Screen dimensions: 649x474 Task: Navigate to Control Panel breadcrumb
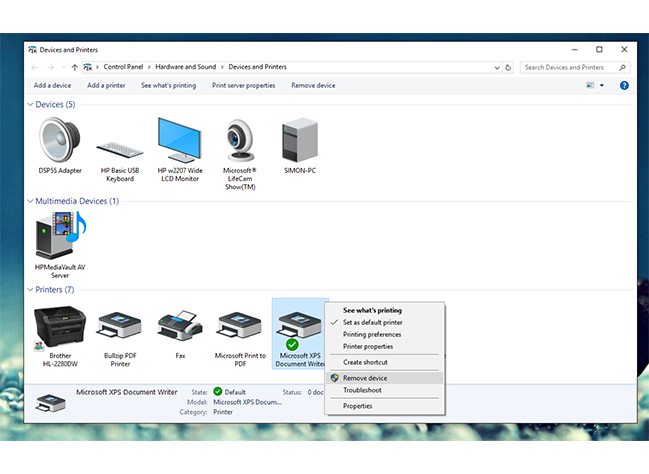pos(123,67)
